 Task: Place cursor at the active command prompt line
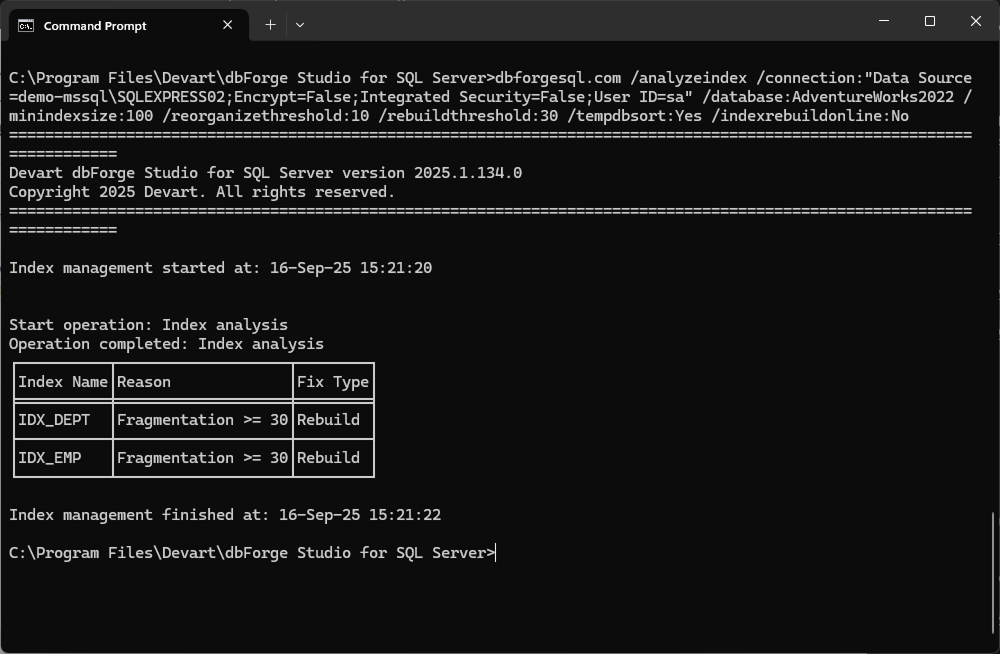tap(497, 552)
